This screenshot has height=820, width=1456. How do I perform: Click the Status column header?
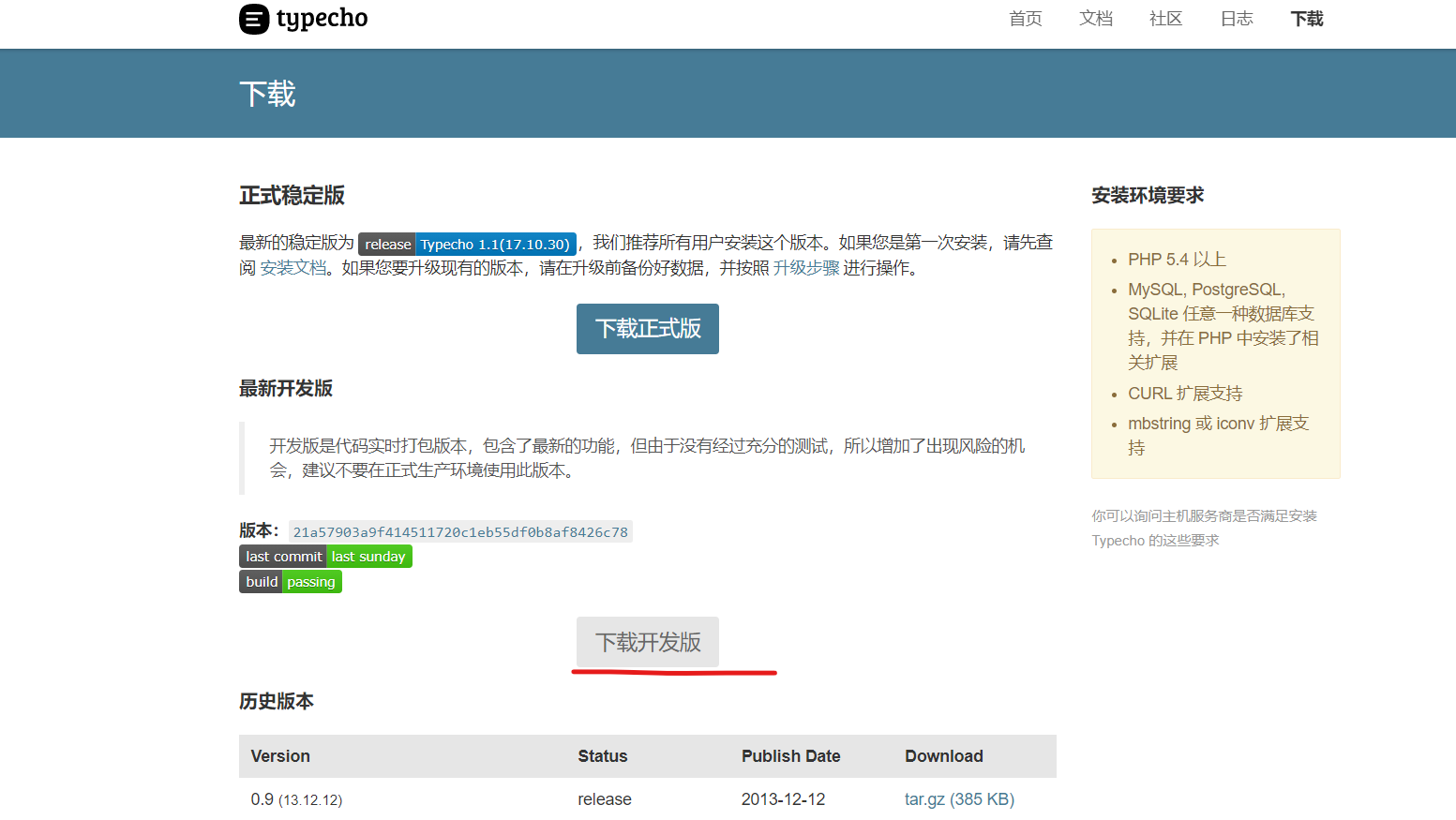point(602,756)
